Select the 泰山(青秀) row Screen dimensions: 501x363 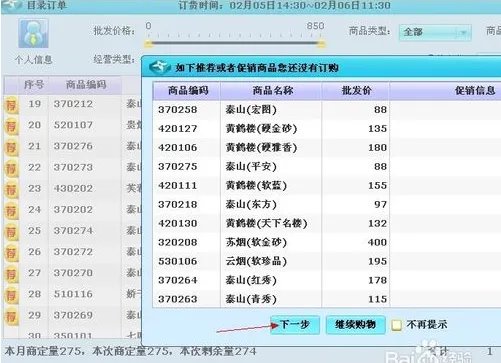[x=327, y=299]
